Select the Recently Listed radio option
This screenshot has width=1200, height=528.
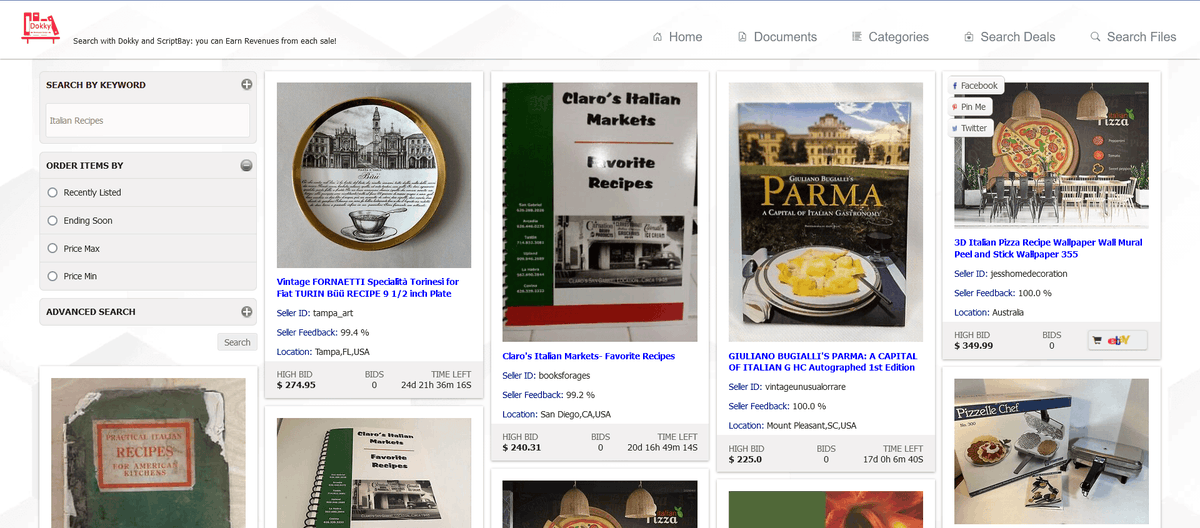coord(53,193)
